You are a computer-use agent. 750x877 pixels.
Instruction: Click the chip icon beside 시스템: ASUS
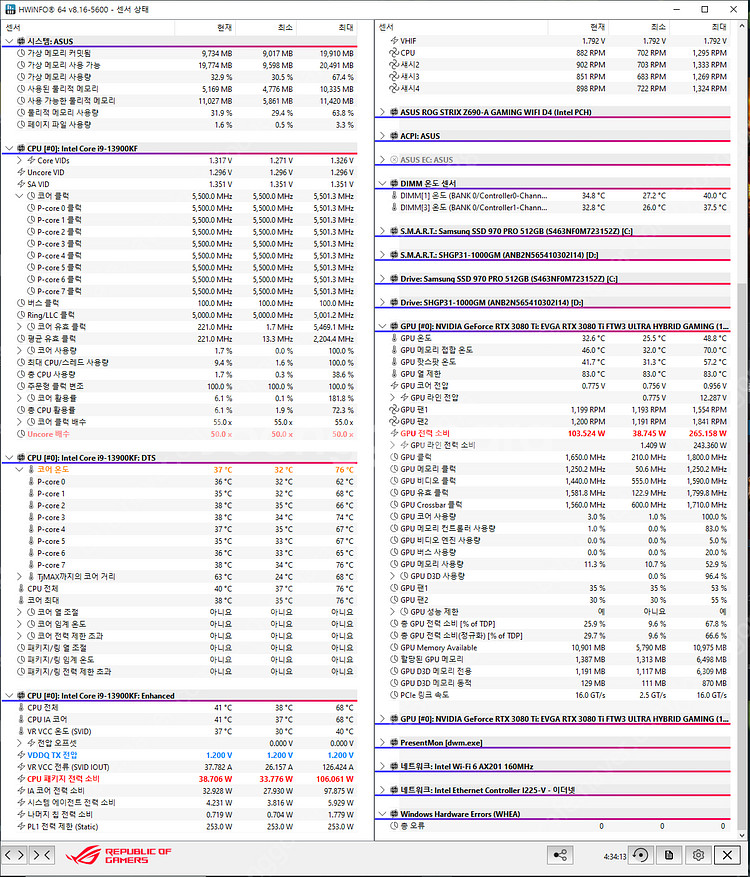point(21,41)
